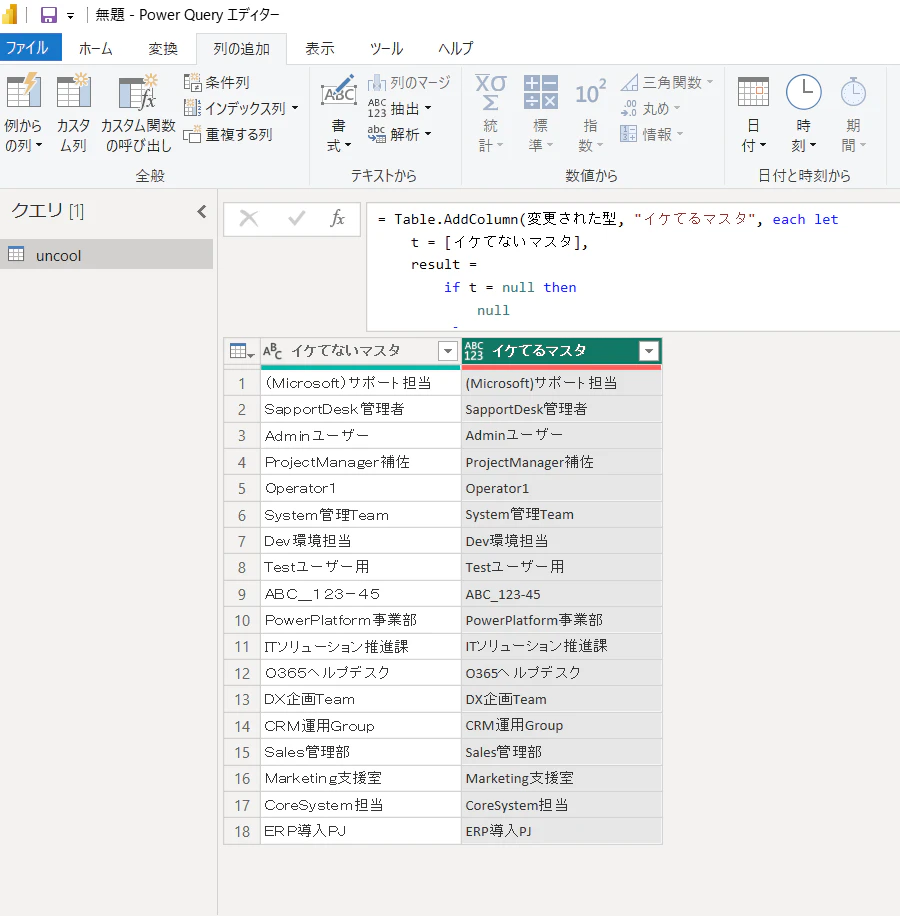This screenshot has height=916, width=900.
Task: Click CRM運用Group in first column
Action: point(360,726)
